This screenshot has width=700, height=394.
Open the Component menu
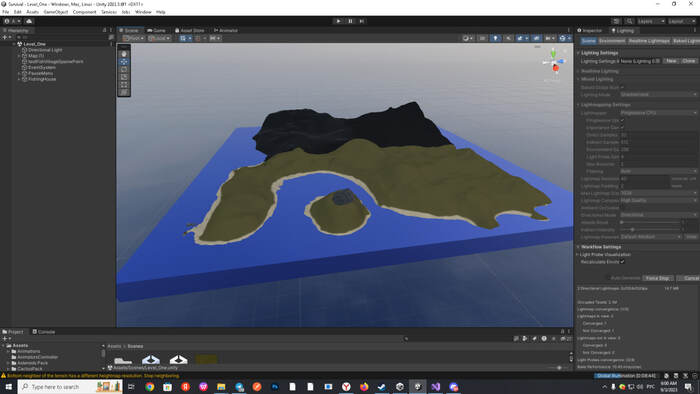(84, 12)
